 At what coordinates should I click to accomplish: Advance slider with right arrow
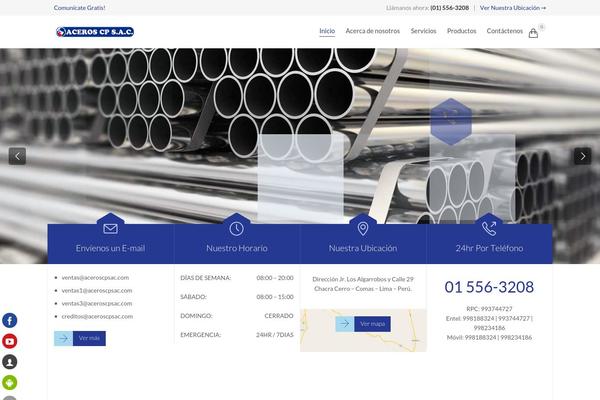pos(582,156)
